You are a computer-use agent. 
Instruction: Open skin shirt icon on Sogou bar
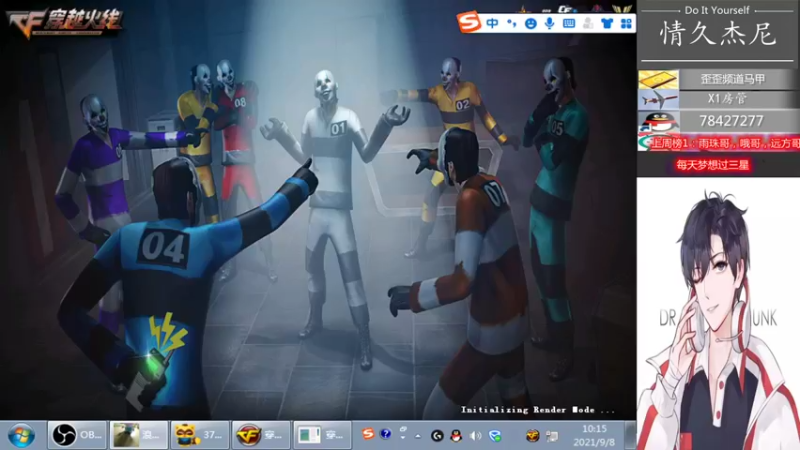tap(607, 23)
